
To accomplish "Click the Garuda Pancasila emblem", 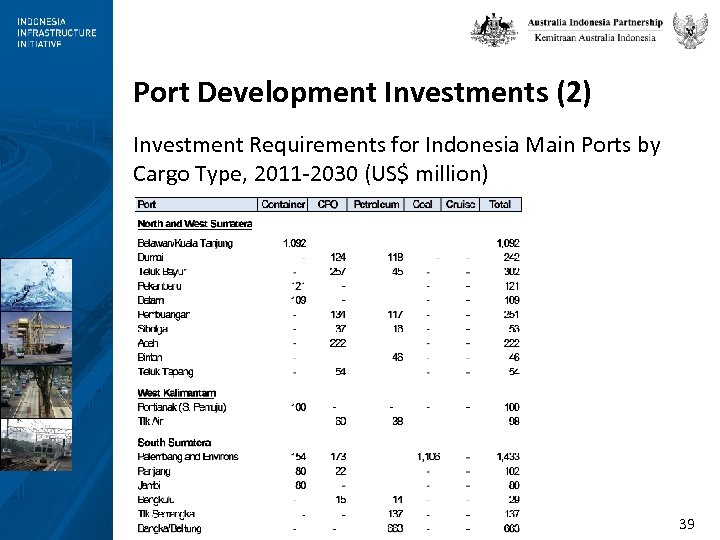I will pyautogui.click(x=690, y=30).
